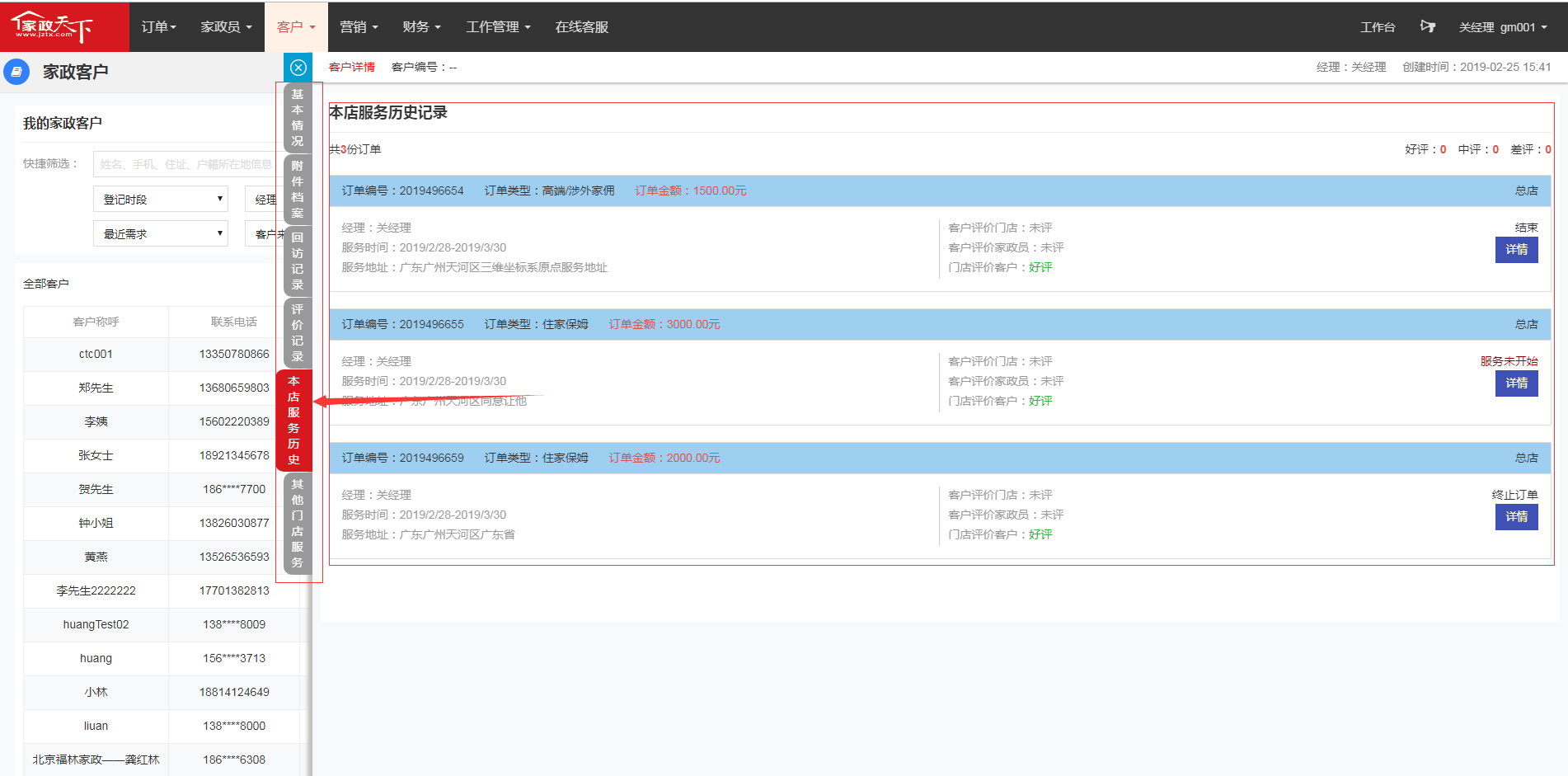Select customer liuan
The width and height of the screenshot is (1568, 776).
96,726
